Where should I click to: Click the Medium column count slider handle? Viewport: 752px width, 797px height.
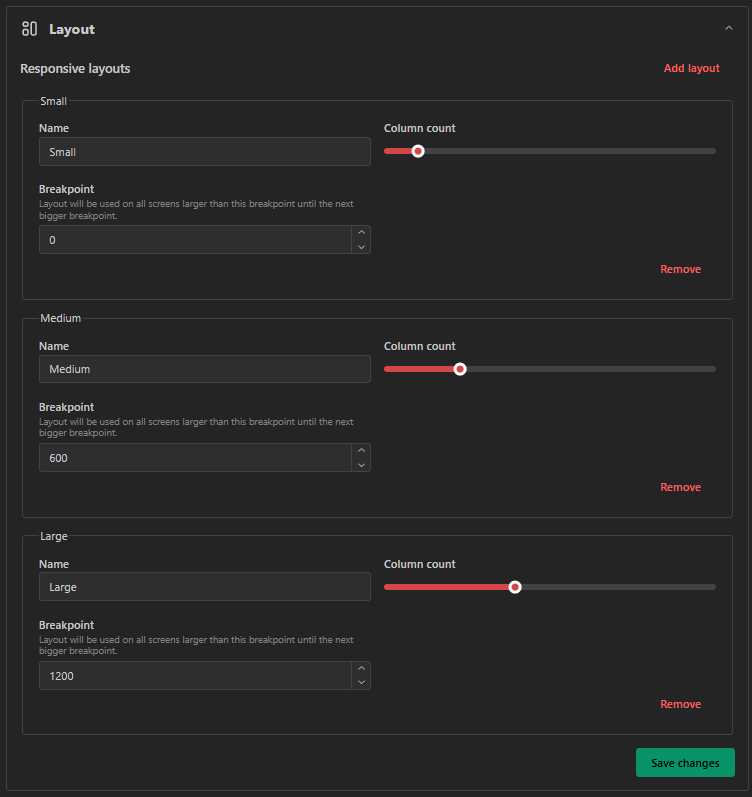(x=460, y=369)
